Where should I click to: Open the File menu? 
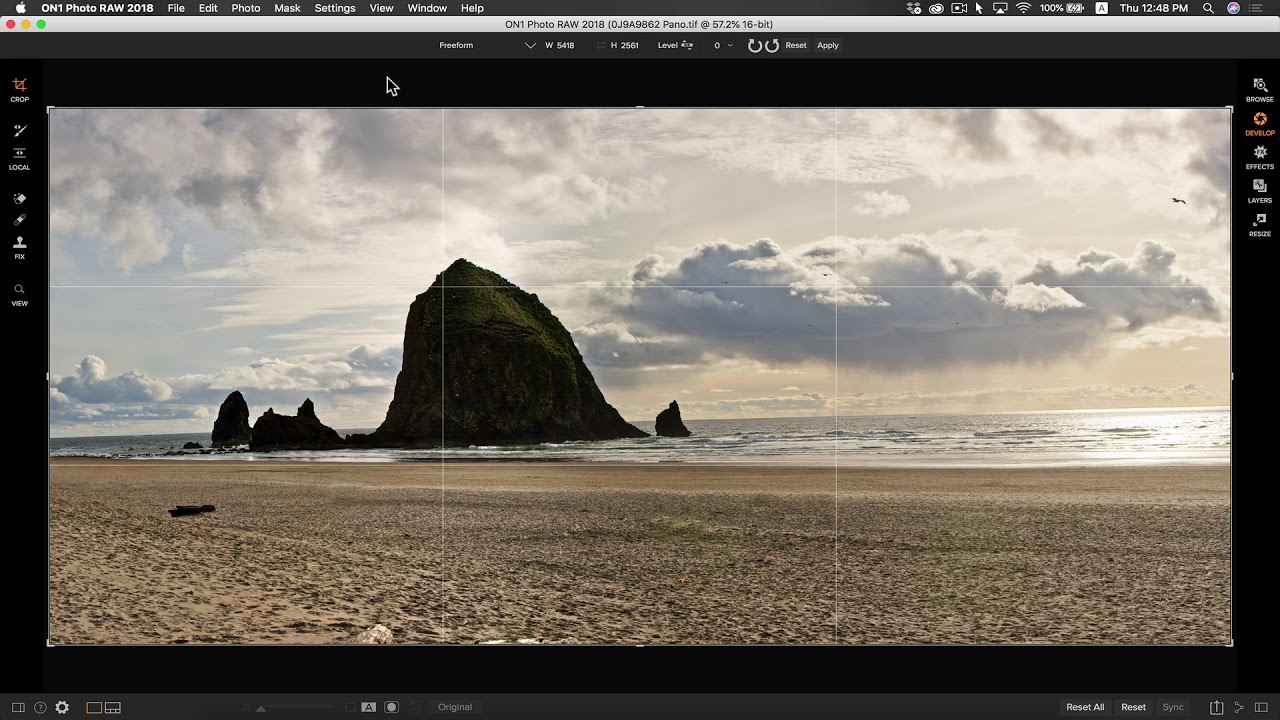[176, 8]
